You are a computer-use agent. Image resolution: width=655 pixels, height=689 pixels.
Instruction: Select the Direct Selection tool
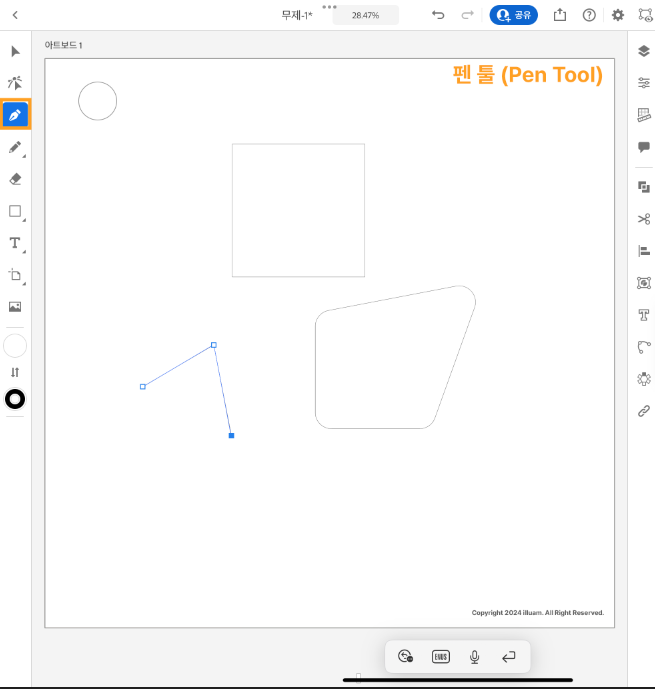tap(15, 83)
